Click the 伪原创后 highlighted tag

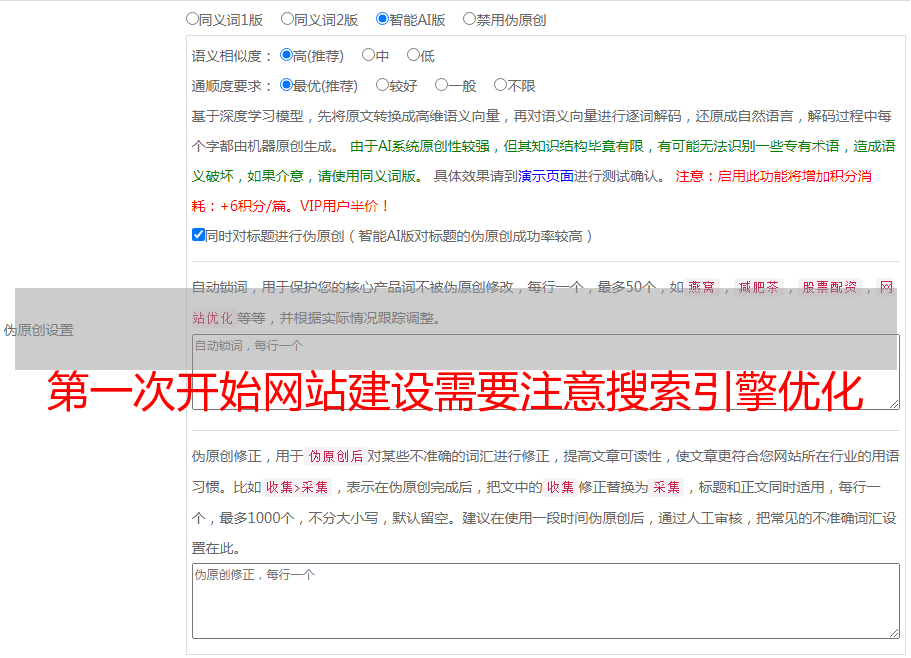tap(336, 456)
